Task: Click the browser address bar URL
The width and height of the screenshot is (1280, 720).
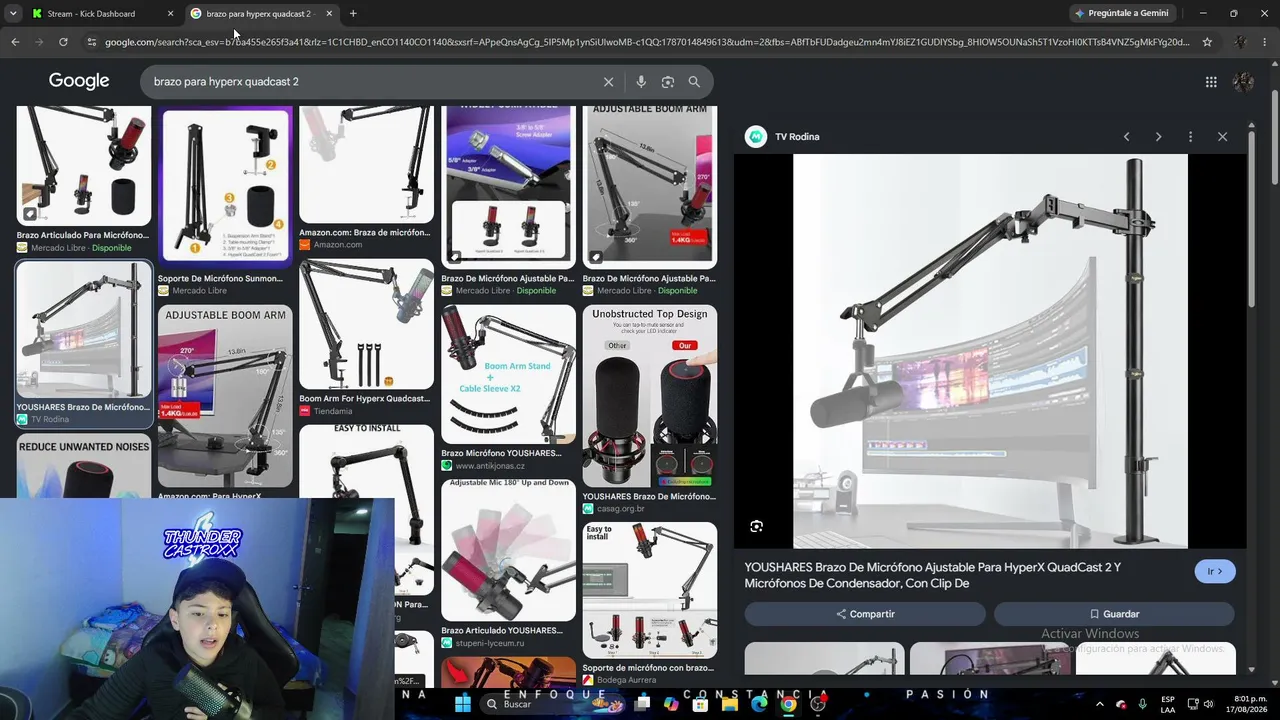Action: coord(647,42)
